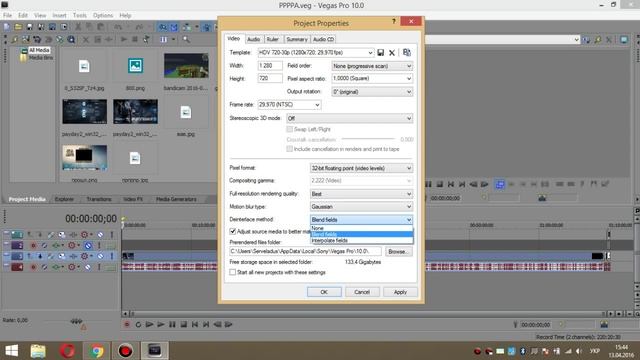Check Start all new projects with these settings
This screenshot has height=360, width=640.
pyautogui.click(x=233, y=272)
